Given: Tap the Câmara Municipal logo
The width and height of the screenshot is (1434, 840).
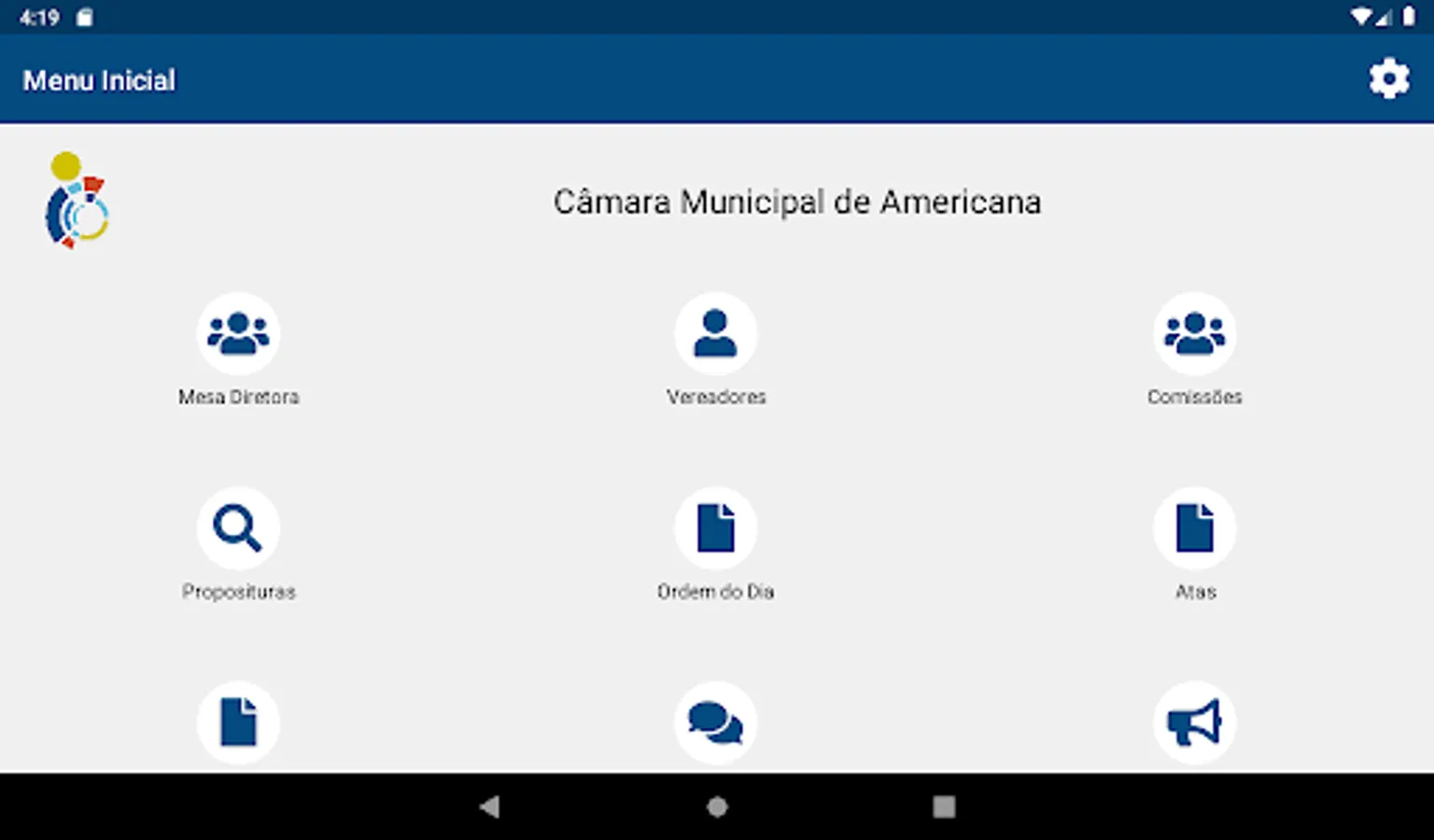Looking at the screenshot, I should 77,200.
